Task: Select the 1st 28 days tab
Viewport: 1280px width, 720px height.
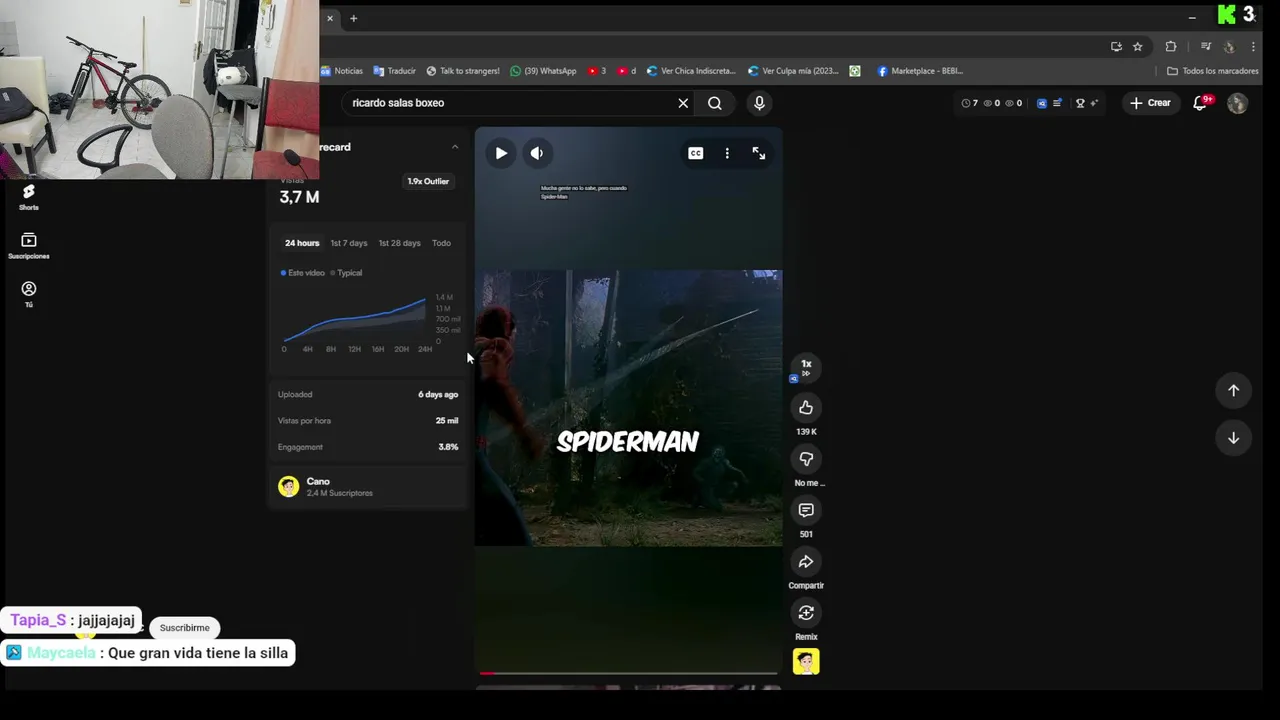Action: [399, 243]
